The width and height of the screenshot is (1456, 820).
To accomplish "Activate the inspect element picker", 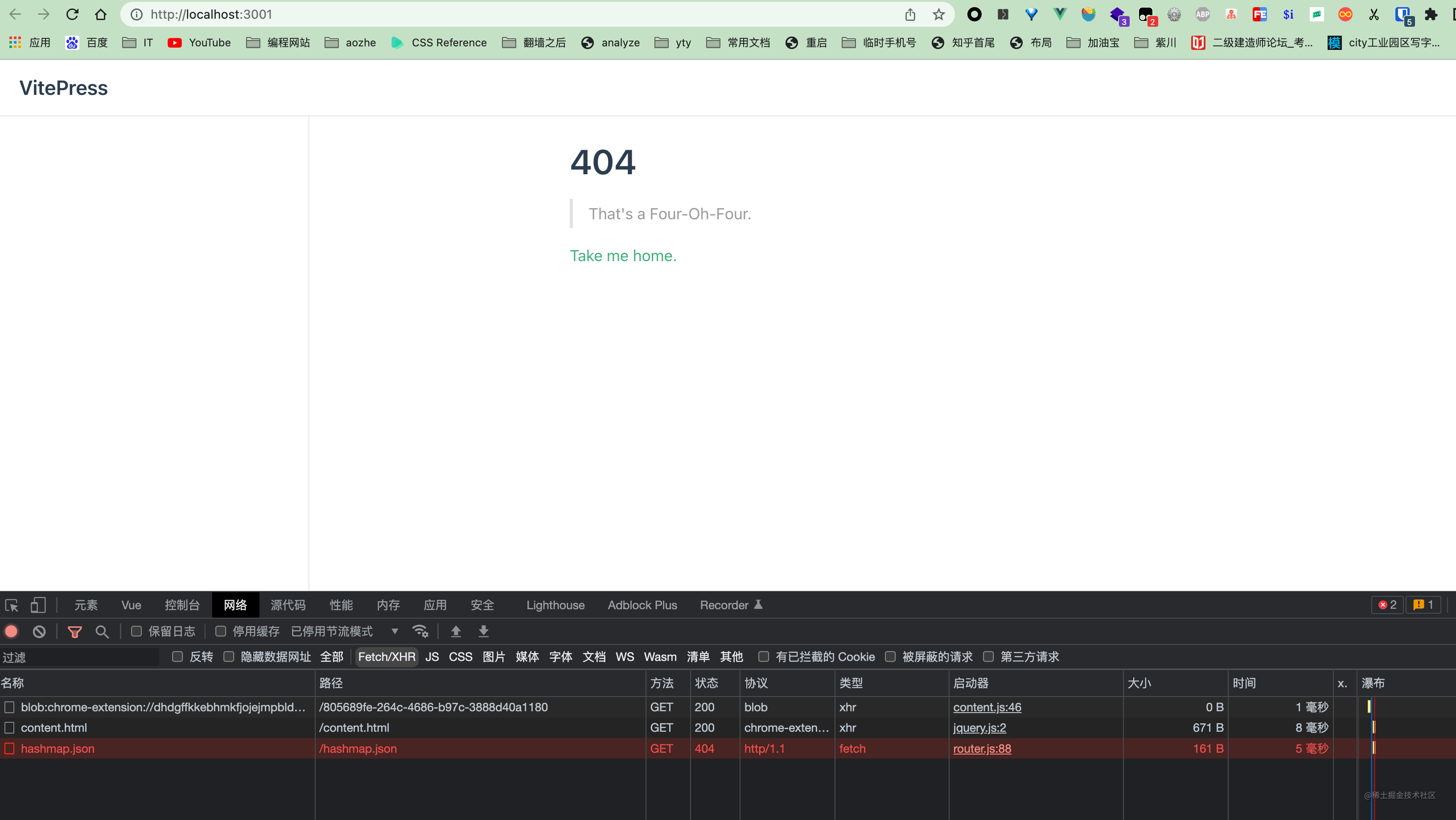I will pos(12,605).
